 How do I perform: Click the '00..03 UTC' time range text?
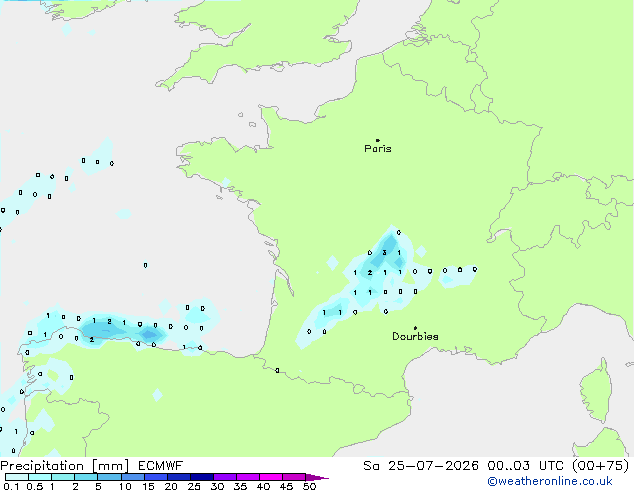(525, 466)
